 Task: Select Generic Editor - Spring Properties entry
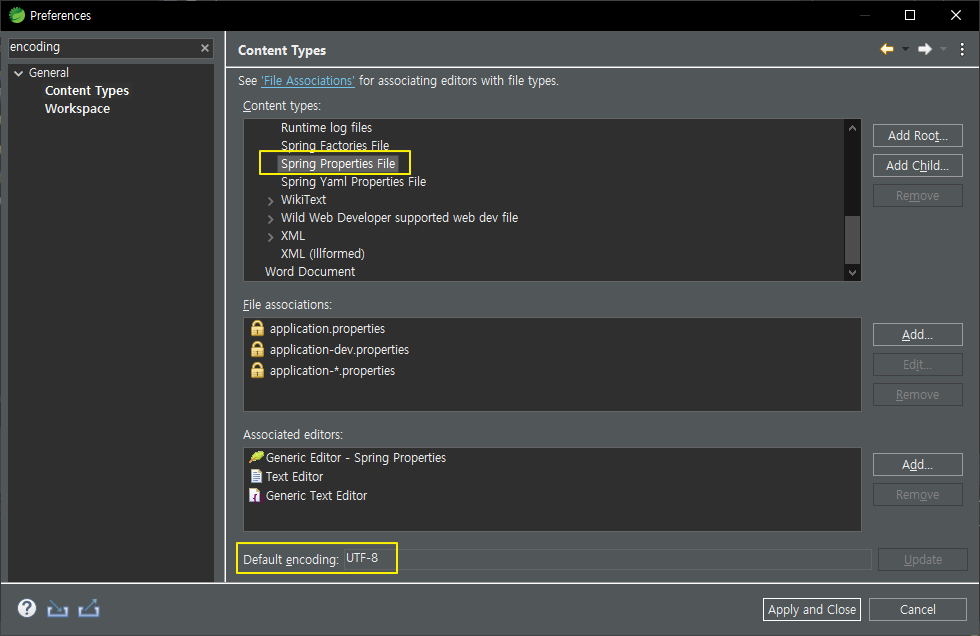tap(356, 458)
